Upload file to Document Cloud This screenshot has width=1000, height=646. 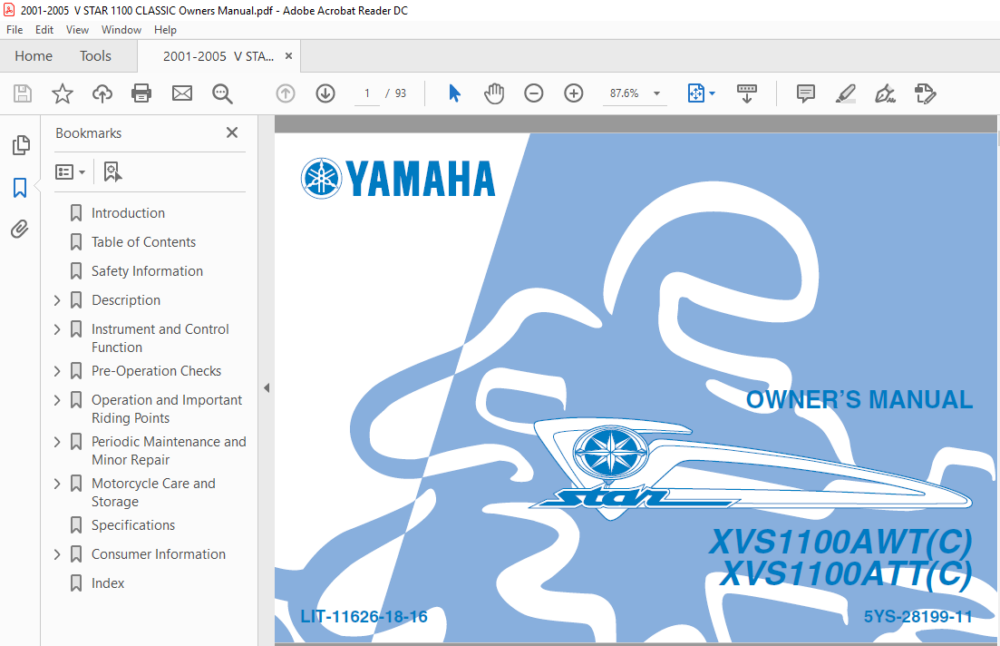pyautogui.click(x=102, y=94)
